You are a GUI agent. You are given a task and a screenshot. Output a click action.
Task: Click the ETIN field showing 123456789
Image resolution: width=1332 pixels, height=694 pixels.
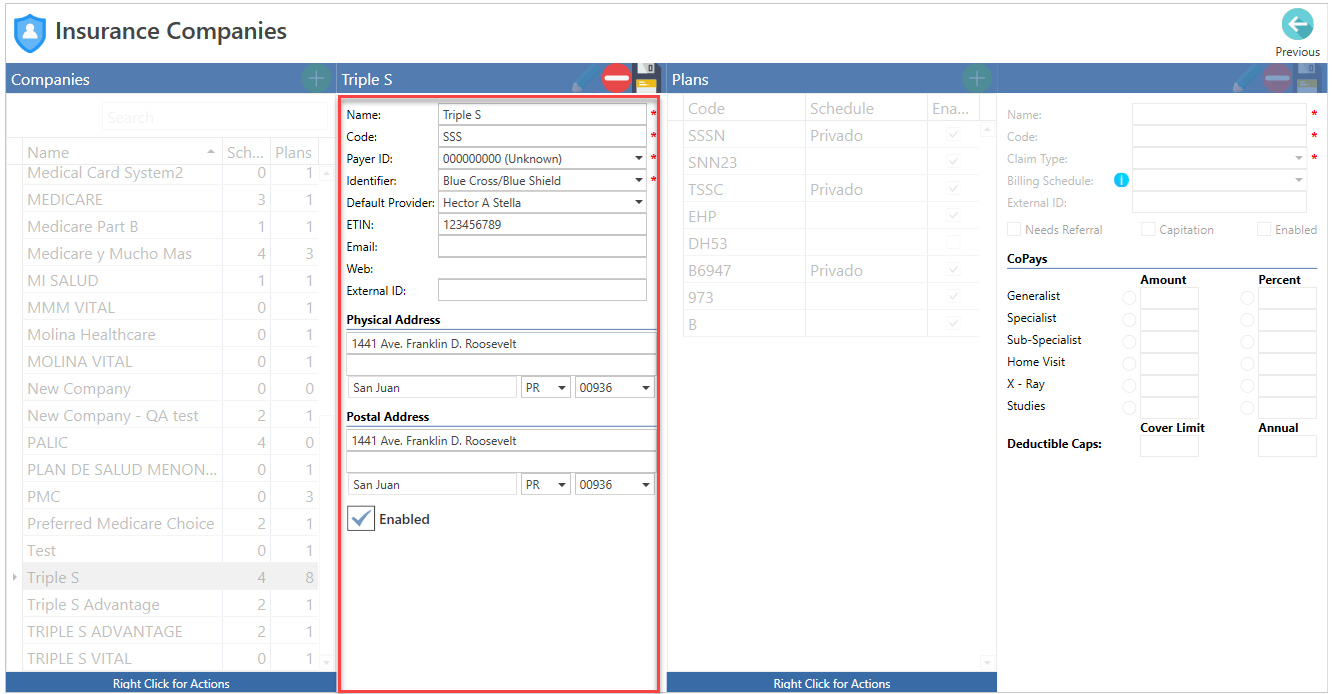542,224
